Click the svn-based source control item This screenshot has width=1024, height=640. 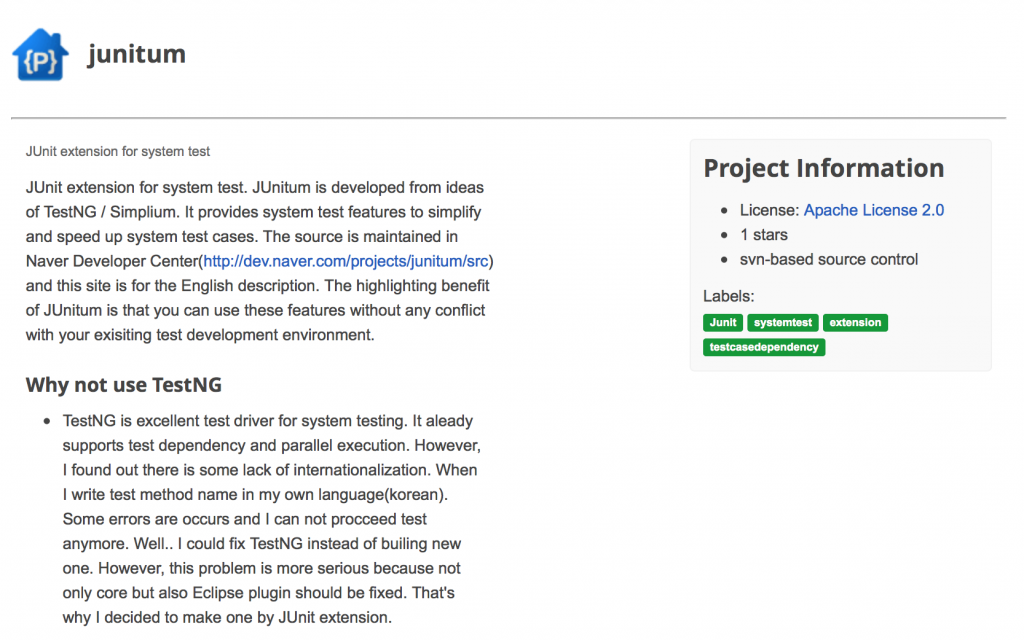(829, 260)
